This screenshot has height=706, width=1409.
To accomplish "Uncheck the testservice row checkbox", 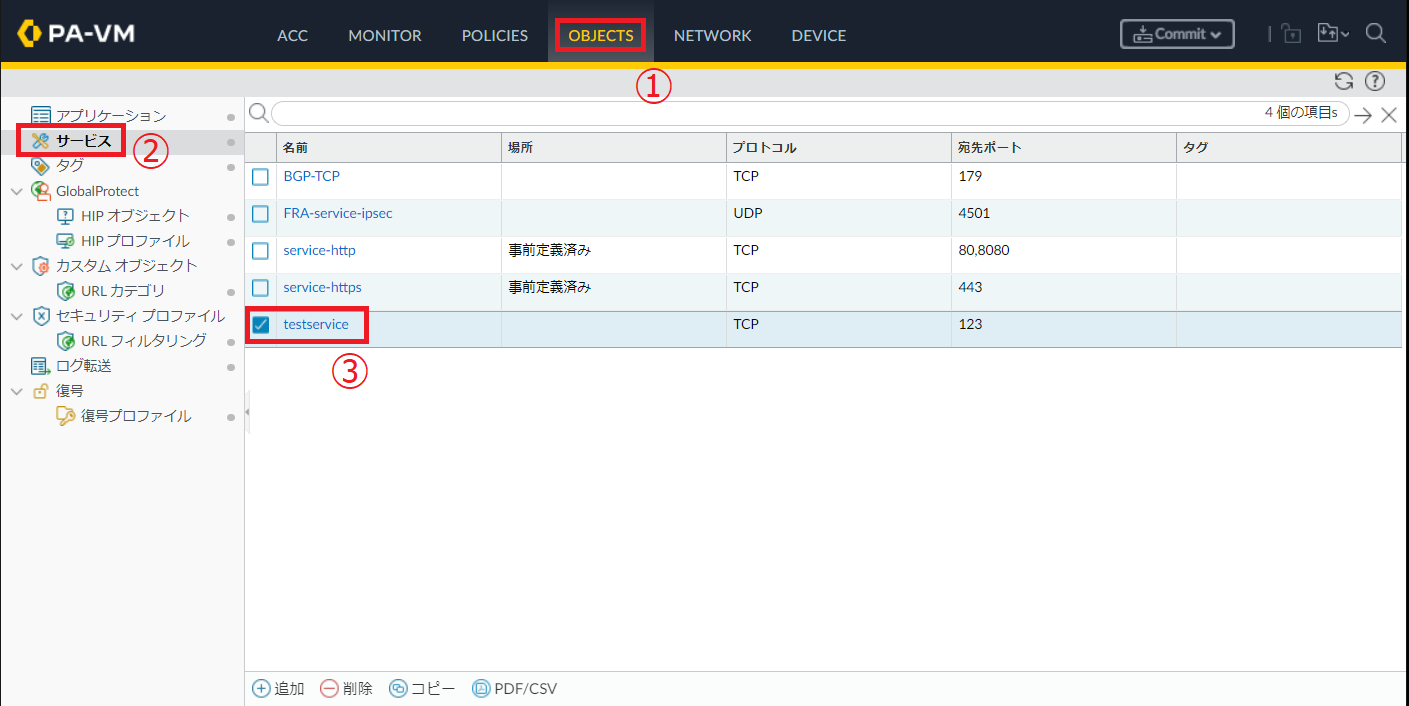I will (260, 325).
